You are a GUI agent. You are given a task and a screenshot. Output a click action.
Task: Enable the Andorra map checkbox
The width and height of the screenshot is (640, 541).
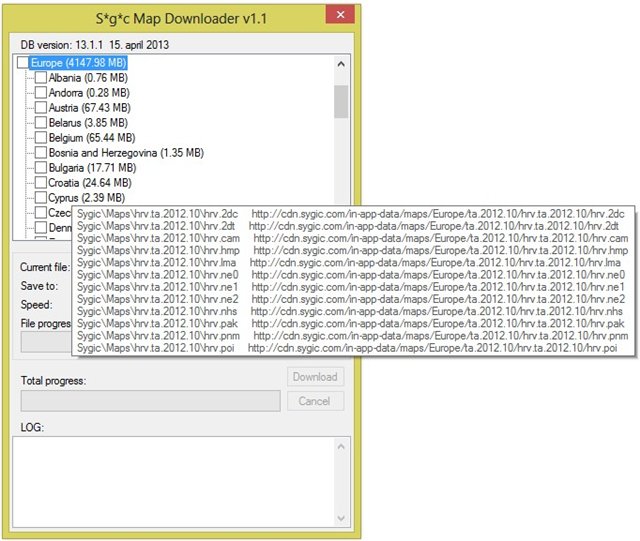click(40, 93)
